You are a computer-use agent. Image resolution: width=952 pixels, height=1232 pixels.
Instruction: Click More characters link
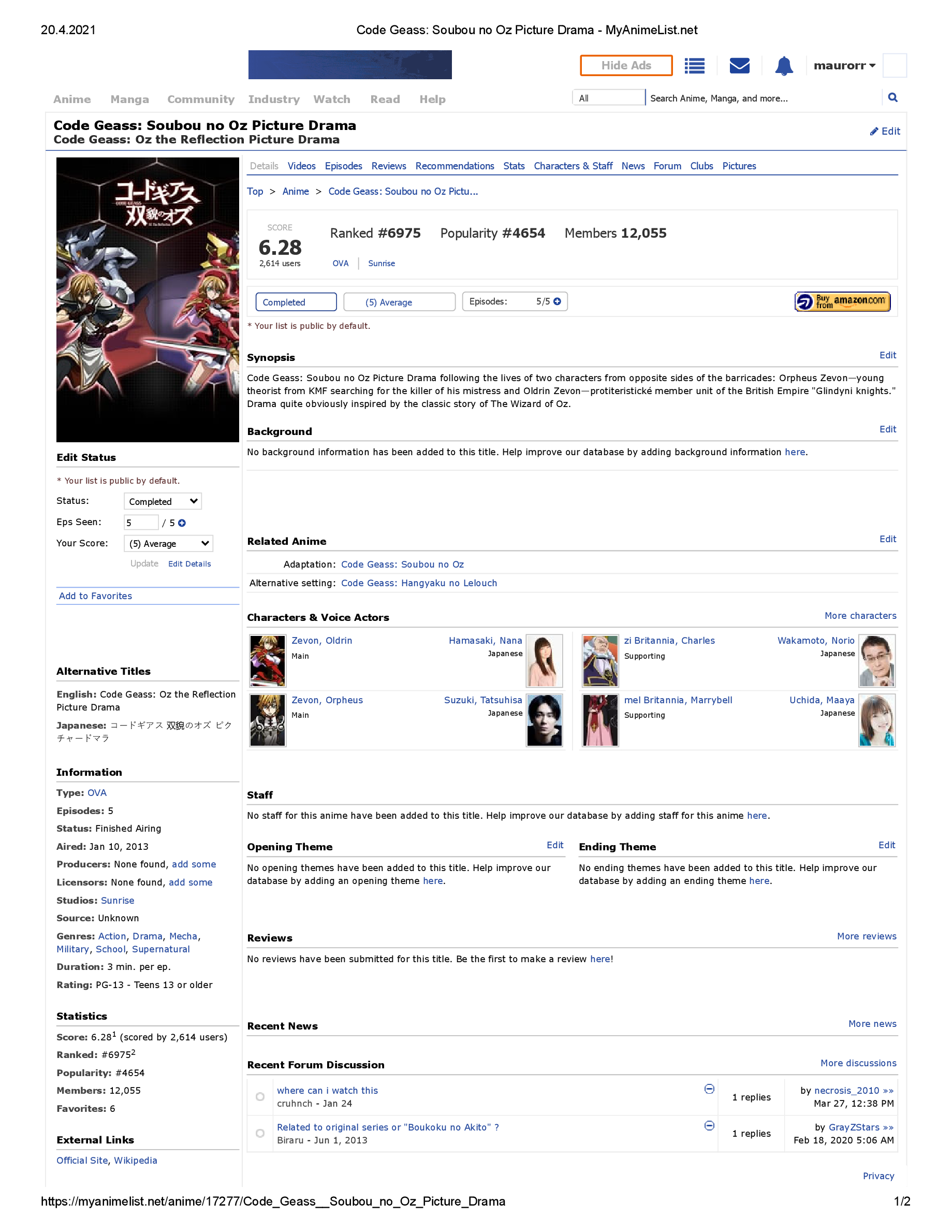click(860, 616)
